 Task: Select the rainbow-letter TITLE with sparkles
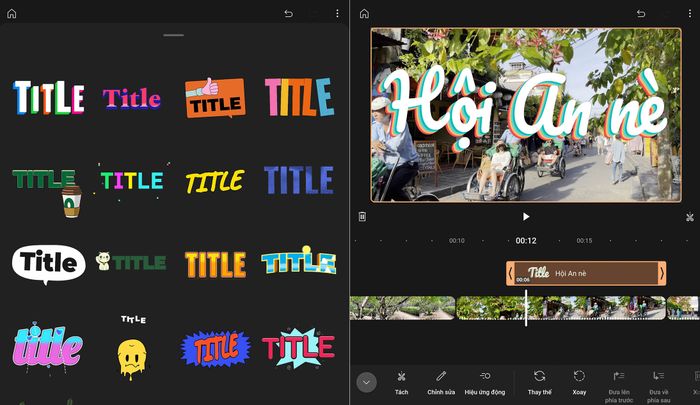(x=132, y=181)
